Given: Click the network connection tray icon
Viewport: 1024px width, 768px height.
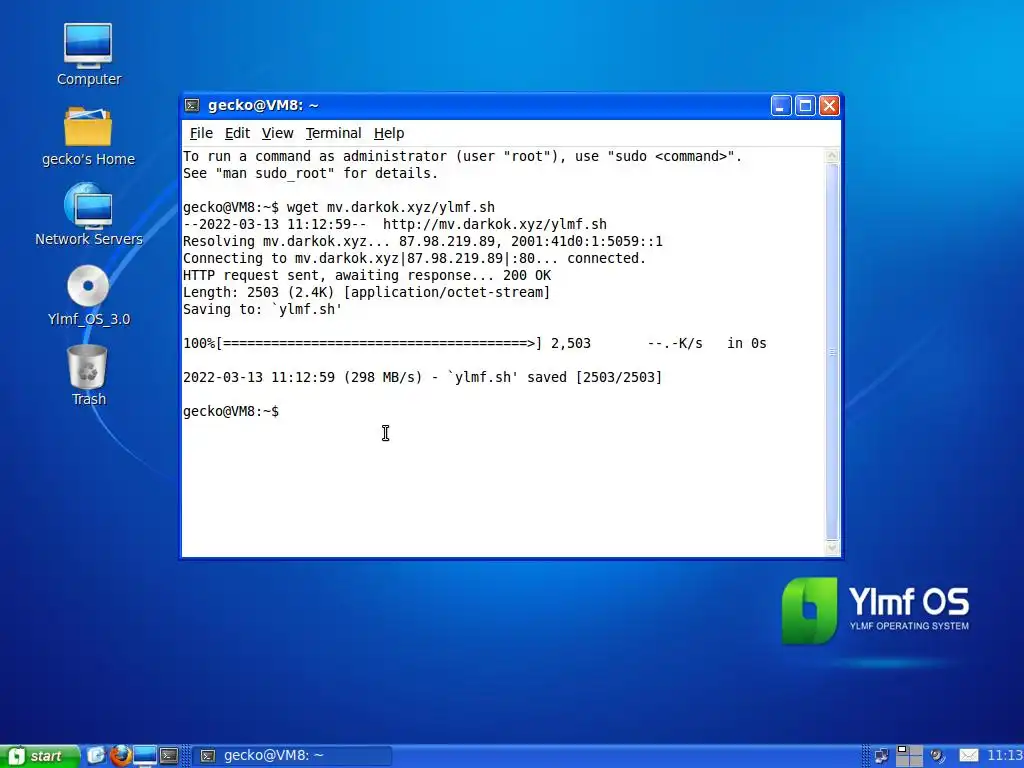Looking at the screenshot, I should (882, 756).
